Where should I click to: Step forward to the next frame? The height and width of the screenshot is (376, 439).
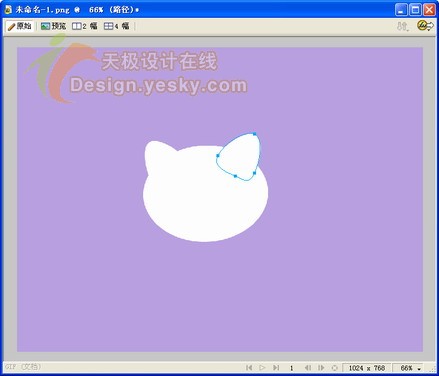[321, 368]
